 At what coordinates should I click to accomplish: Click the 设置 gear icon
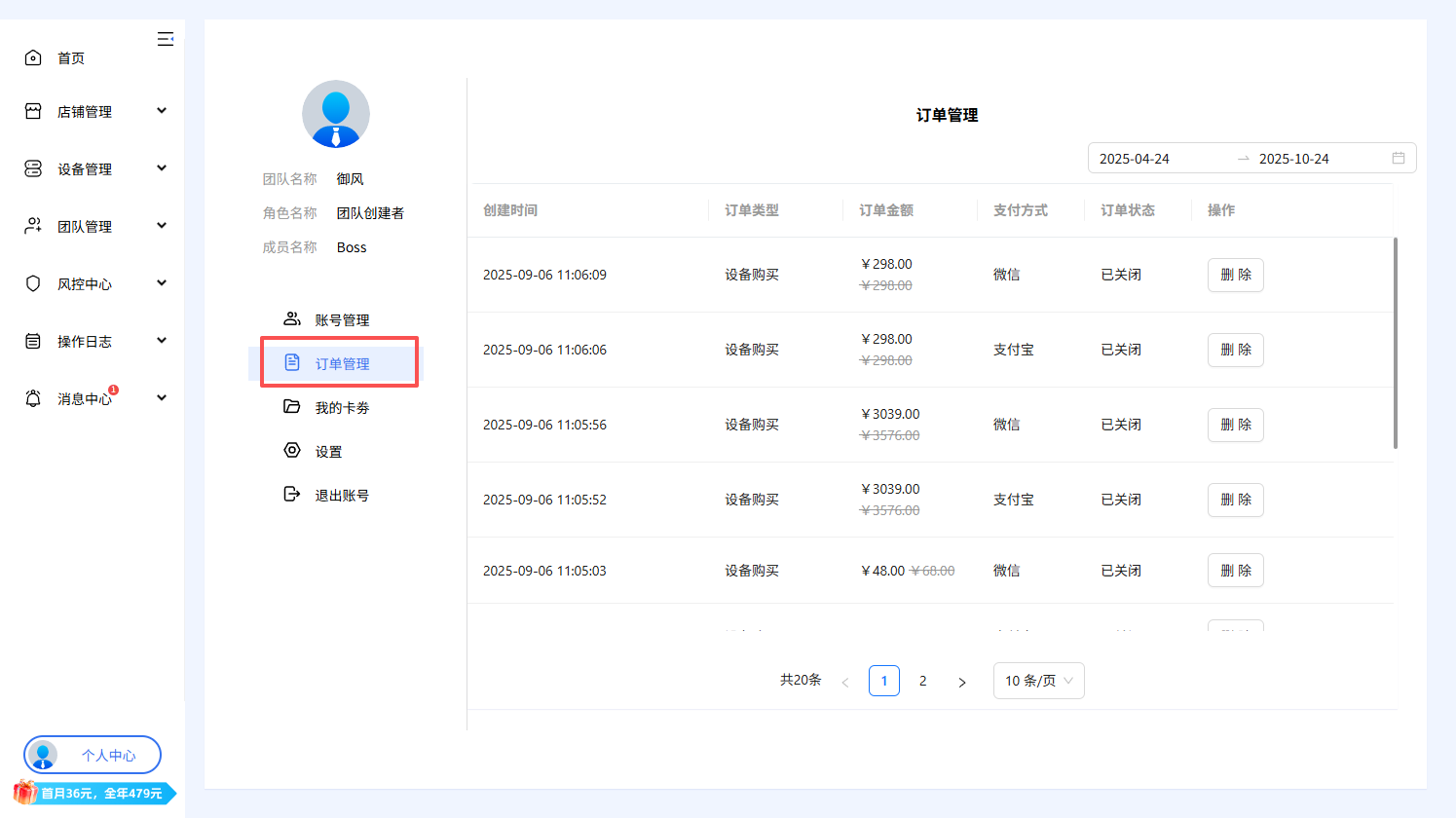291,450
